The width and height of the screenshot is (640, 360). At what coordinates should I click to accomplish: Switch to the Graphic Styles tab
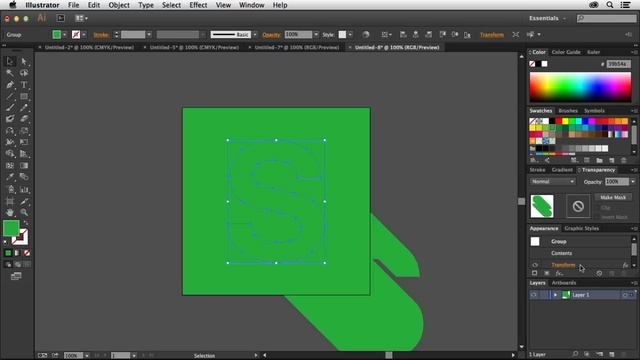pyautogui.click(x=582, y=229)
